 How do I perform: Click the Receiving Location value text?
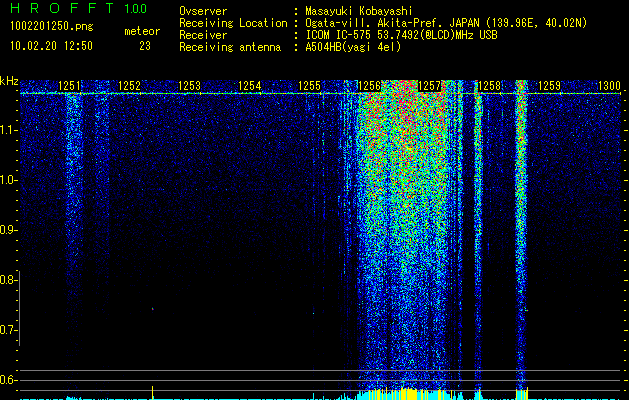446,23
